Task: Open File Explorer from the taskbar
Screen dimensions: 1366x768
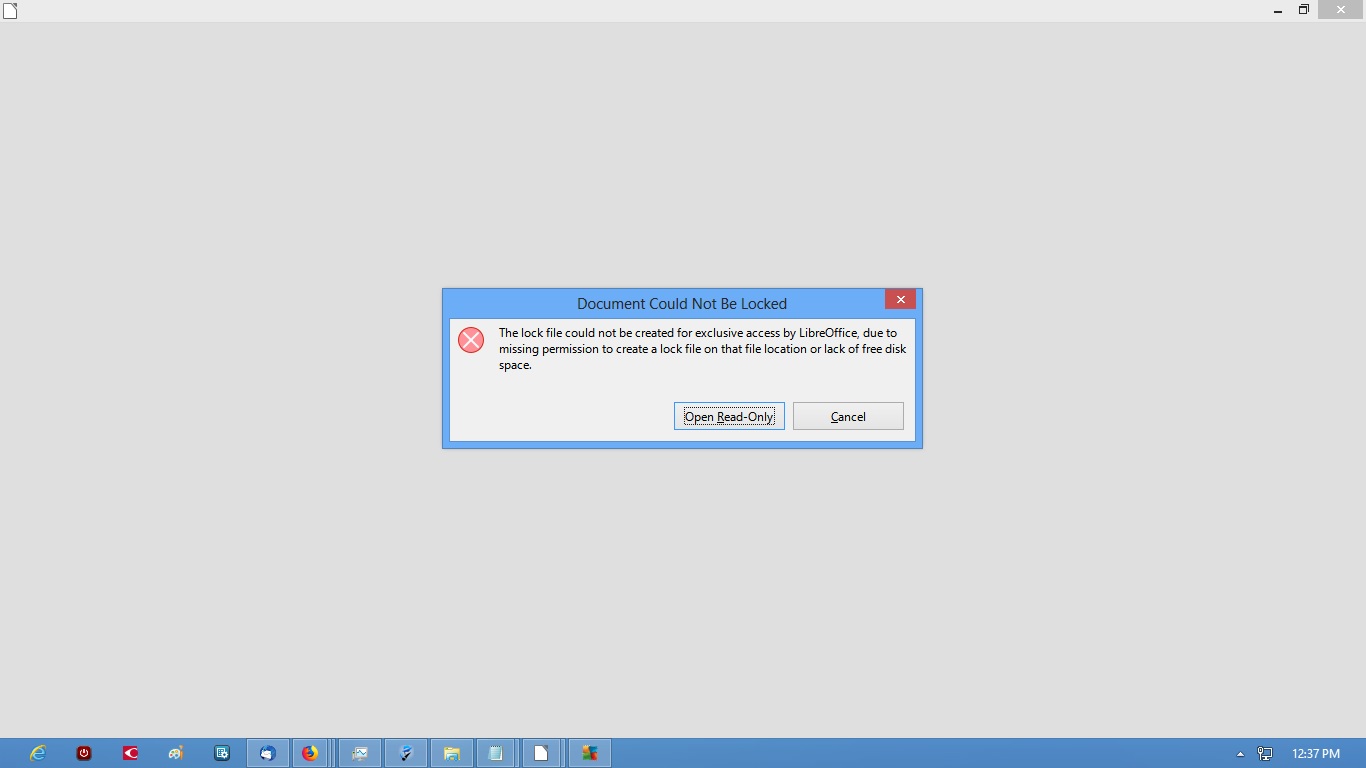Action: tap(452, 753)
